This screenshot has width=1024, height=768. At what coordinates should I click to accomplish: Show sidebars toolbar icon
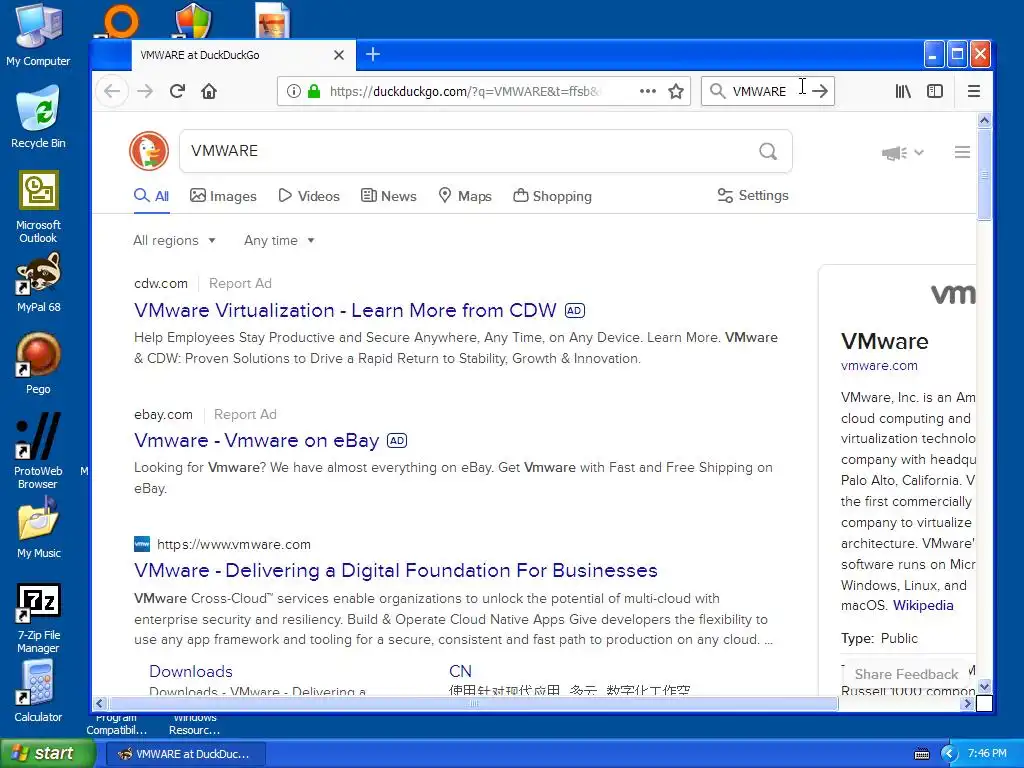(935, 91)
